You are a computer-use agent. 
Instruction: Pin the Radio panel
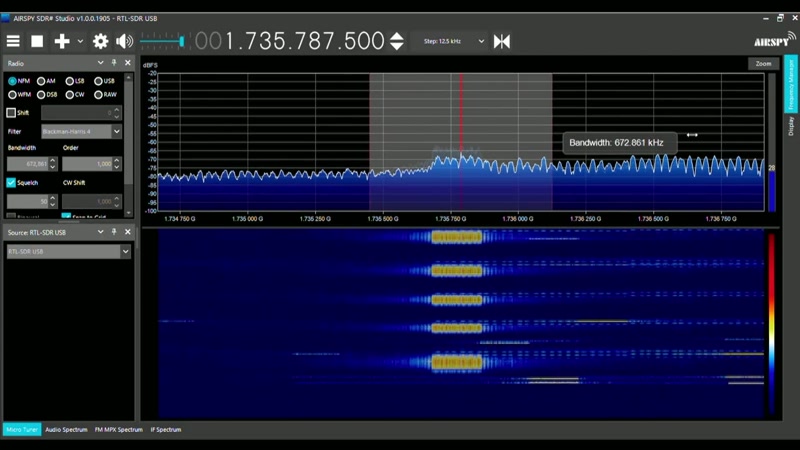tap(114, 63)
